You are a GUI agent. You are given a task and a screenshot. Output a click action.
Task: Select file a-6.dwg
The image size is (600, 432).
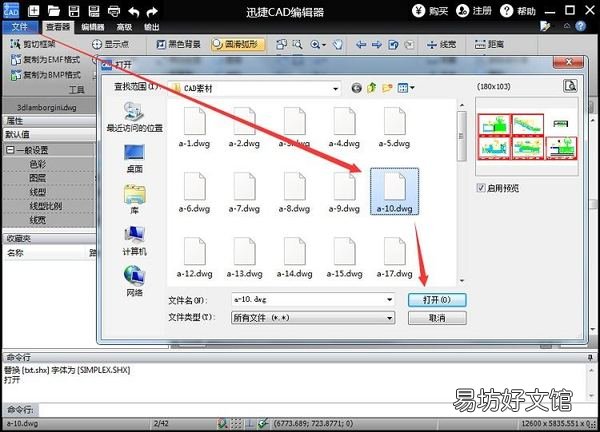pos(194,193)
